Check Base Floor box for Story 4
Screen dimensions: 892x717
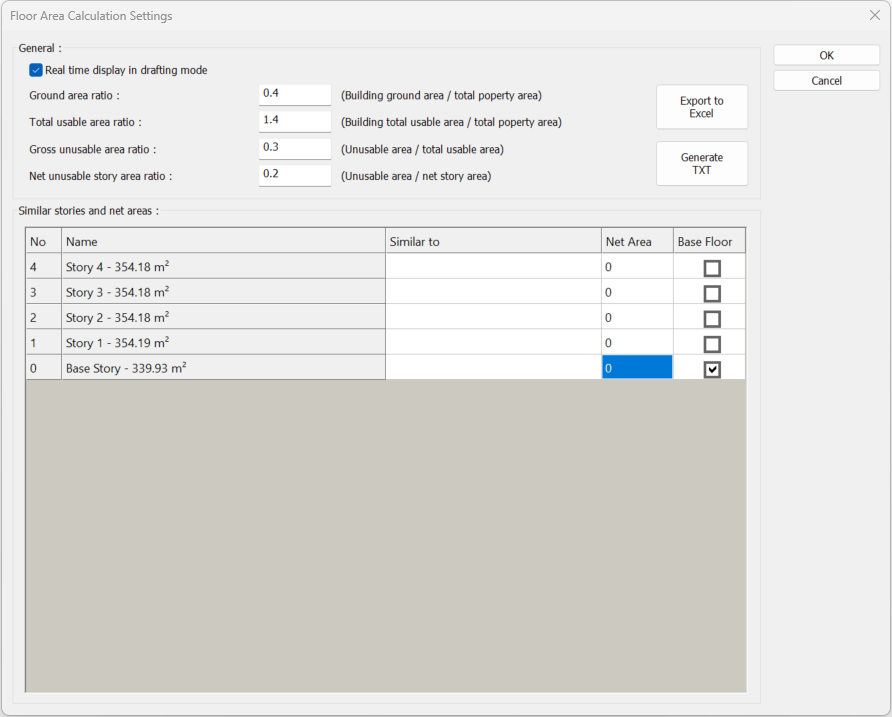coord(712,268)
